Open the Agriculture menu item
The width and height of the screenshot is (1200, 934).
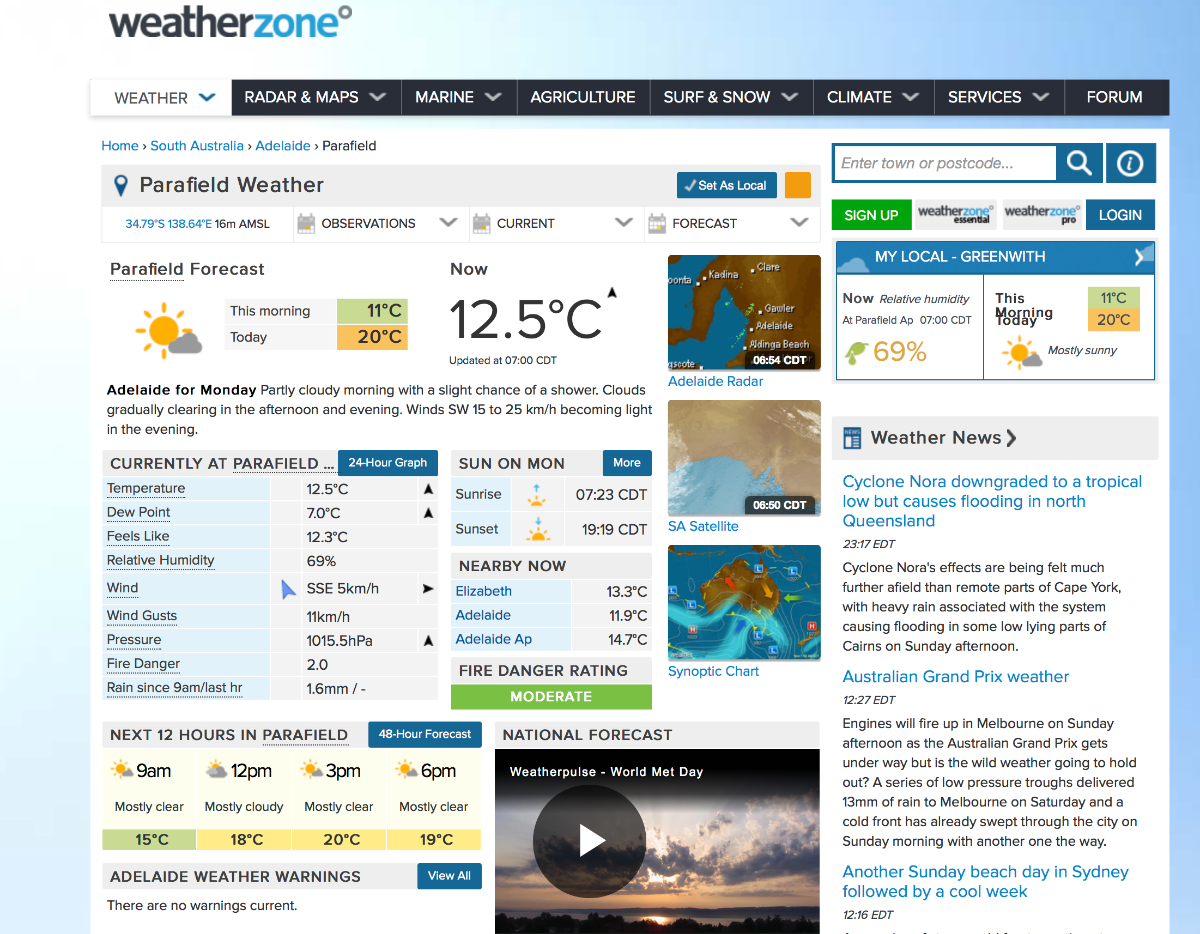583,97
